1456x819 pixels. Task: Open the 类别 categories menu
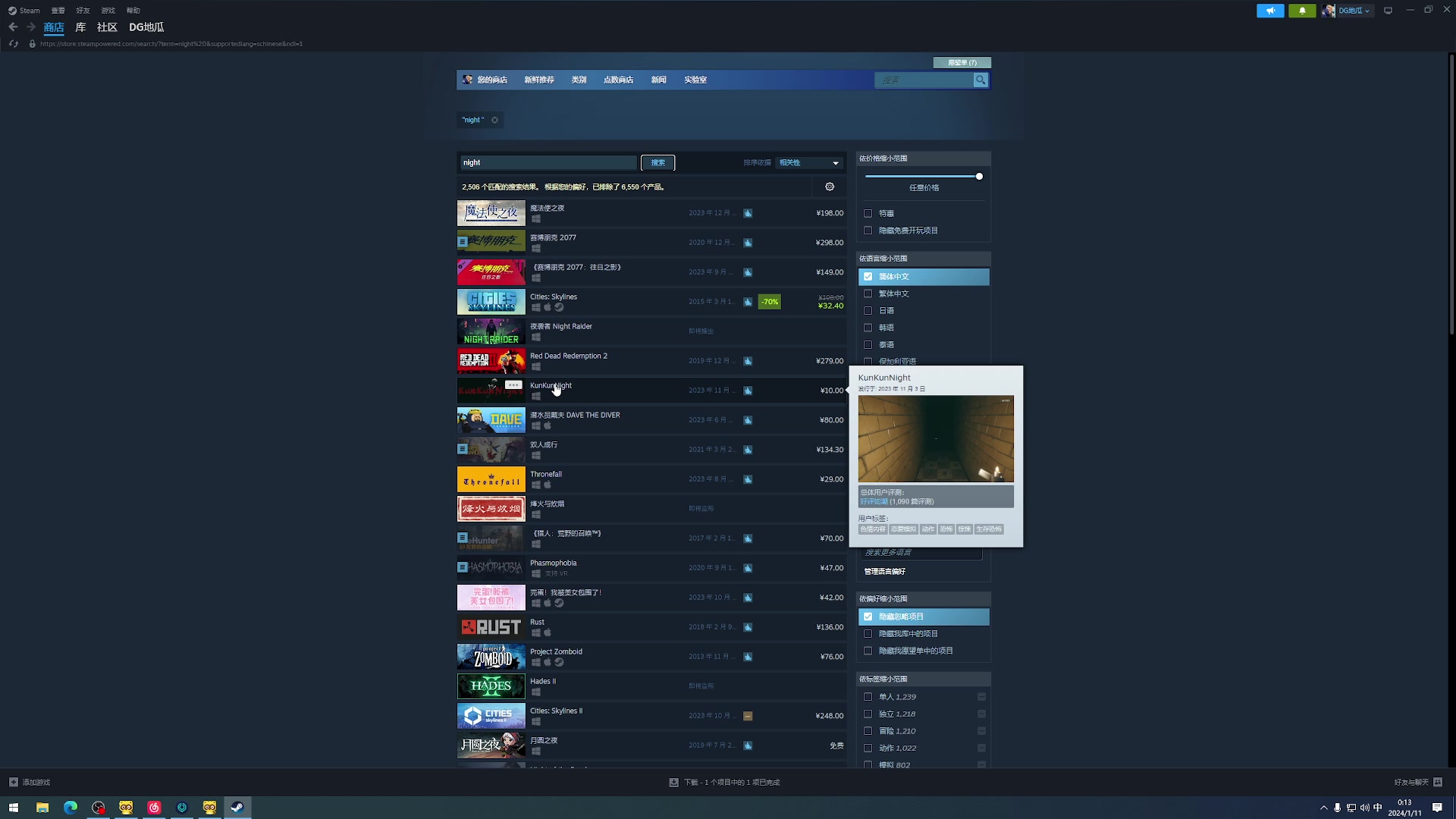[579, 80]
